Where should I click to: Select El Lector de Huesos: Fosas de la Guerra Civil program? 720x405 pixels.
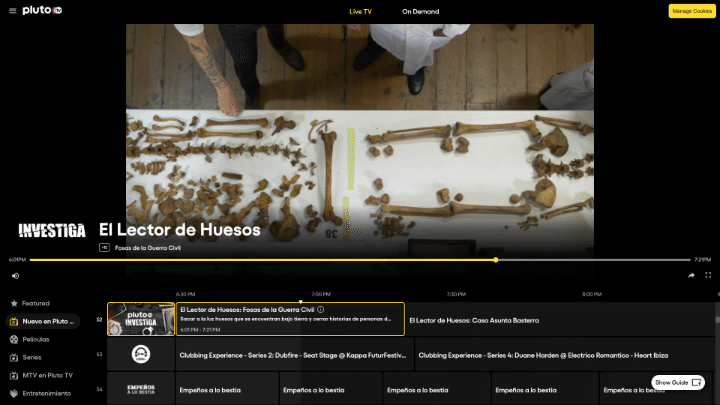pos(290,319)
